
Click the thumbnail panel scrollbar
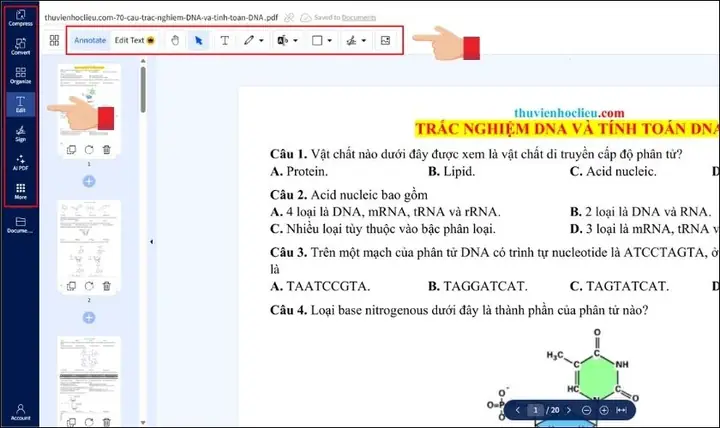(143, 90)
